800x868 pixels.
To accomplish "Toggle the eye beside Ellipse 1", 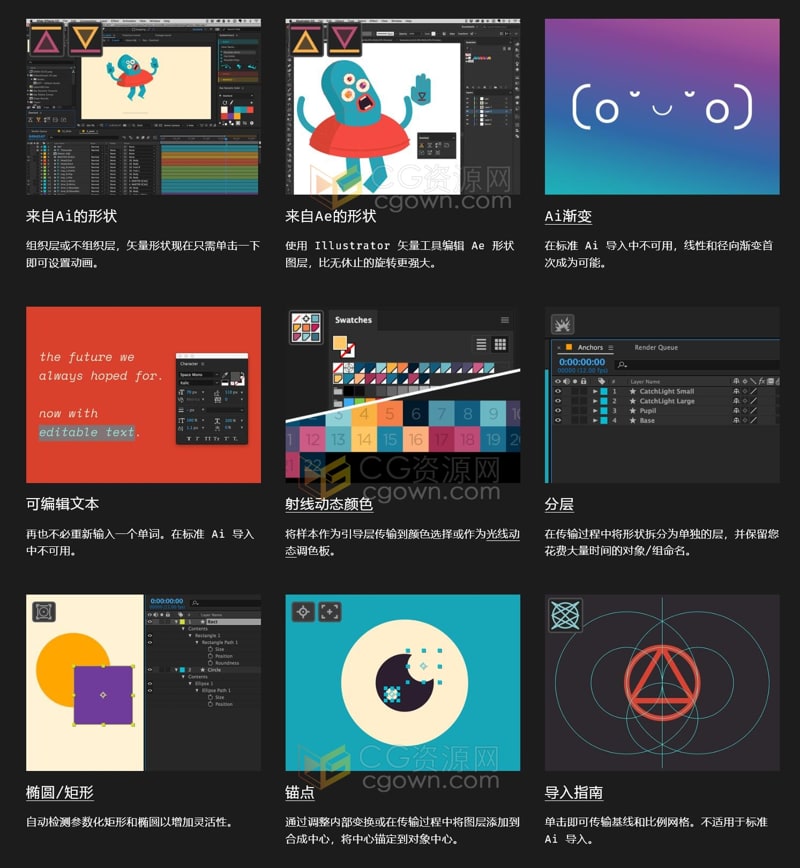I will [x=150, y=684].
